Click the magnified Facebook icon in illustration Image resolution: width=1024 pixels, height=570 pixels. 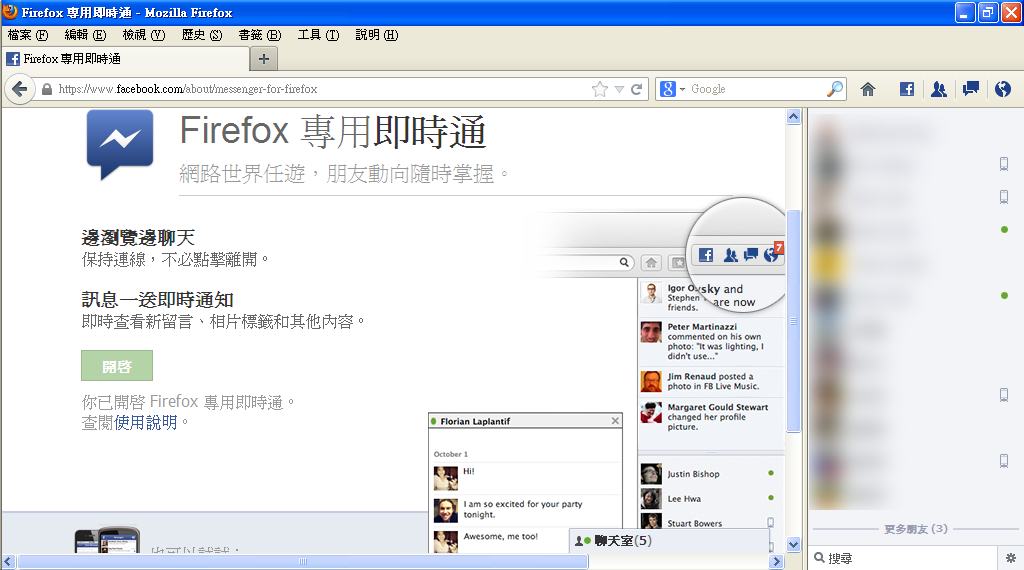point(706,255)
